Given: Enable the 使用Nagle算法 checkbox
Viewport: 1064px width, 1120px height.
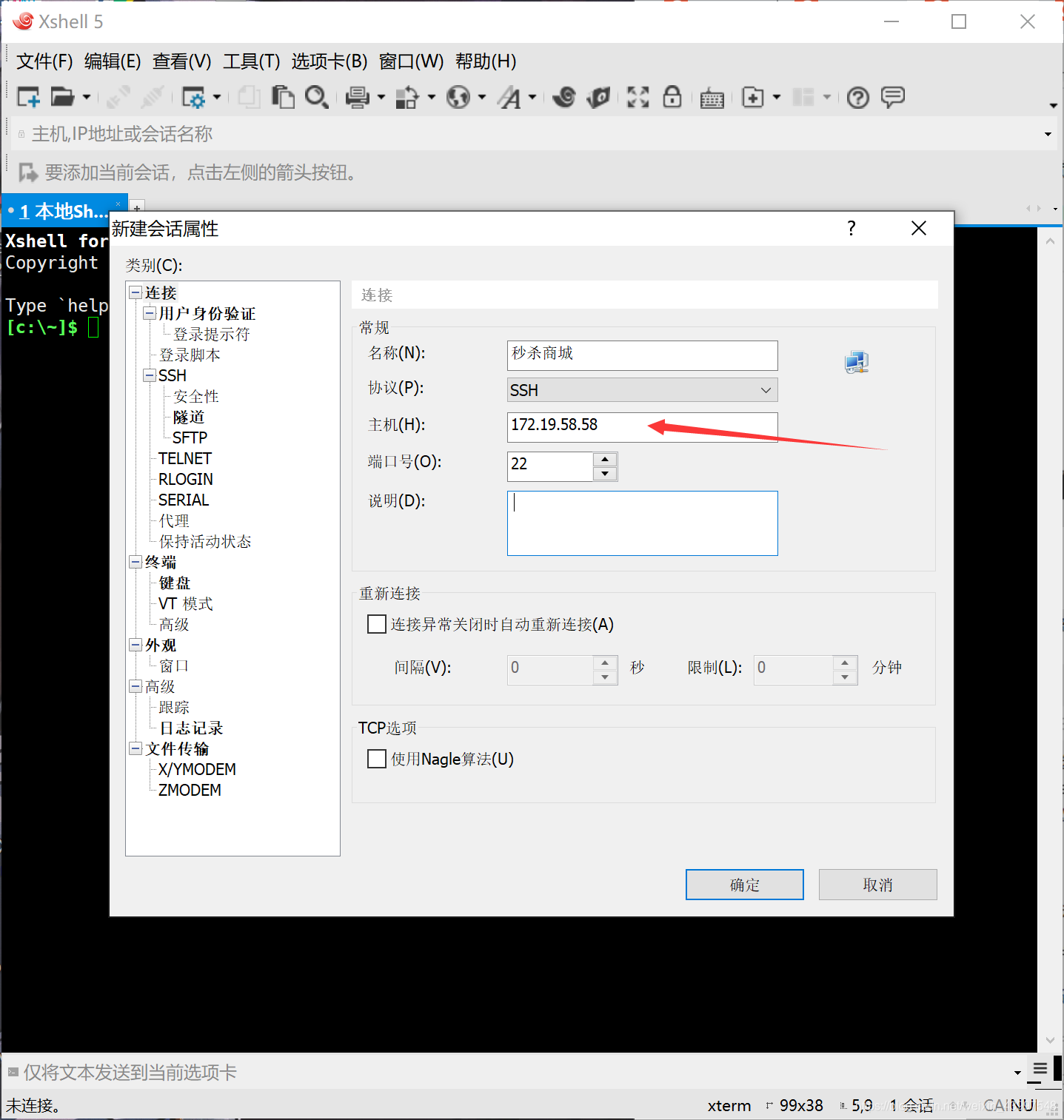Looking at the screenshot, I should tap(377, 759).
